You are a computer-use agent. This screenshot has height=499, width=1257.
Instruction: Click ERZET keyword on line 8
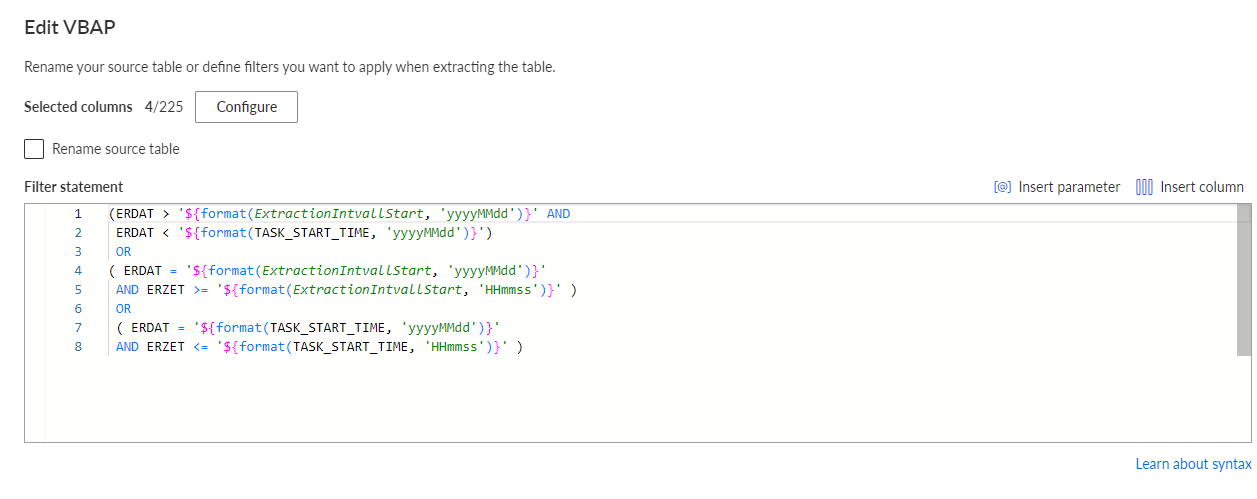(165, 347)
